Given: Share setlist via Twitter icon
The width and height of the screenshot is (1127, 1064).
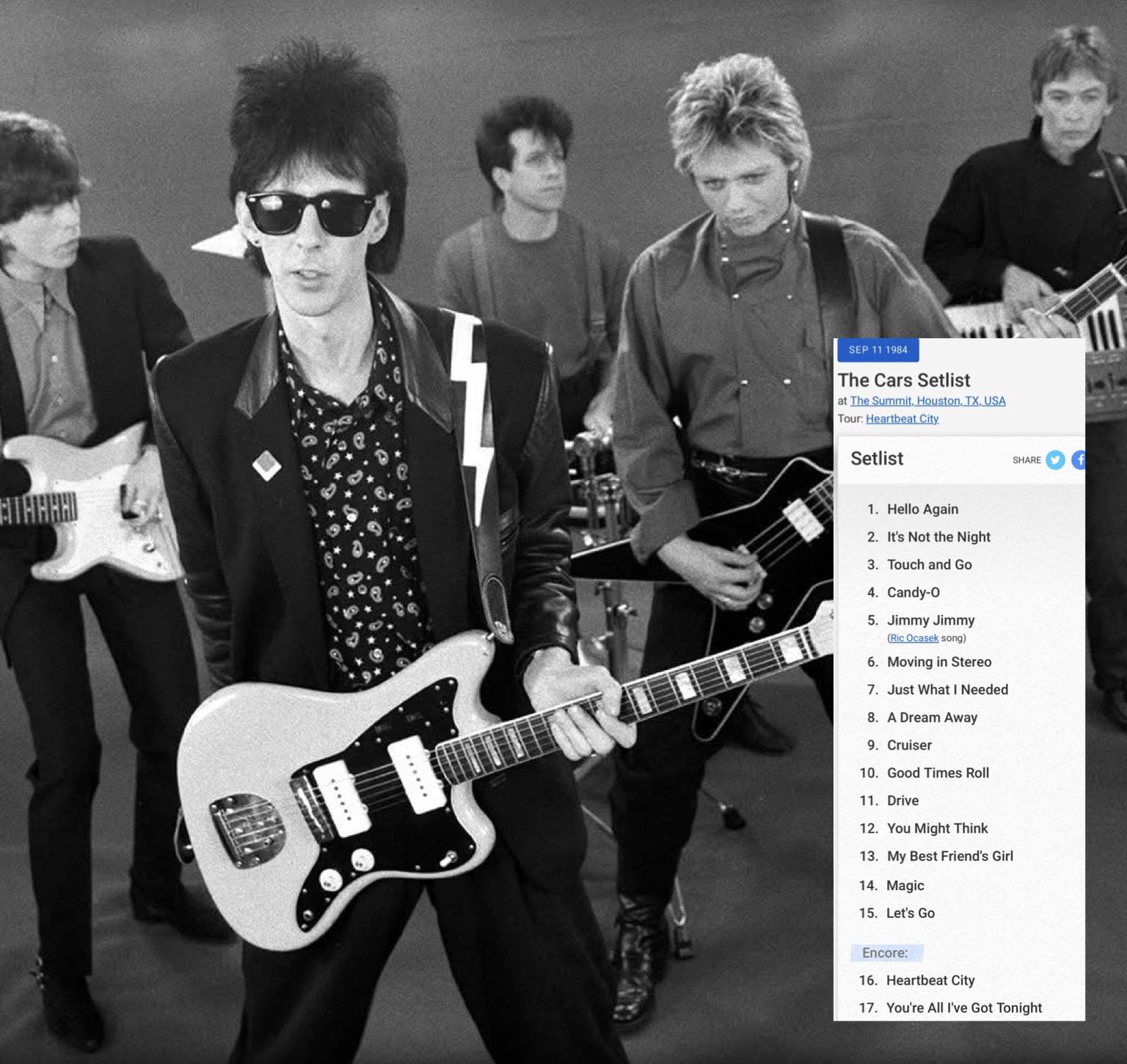Looking at the screenshot, I should [x=1055, y=460].
